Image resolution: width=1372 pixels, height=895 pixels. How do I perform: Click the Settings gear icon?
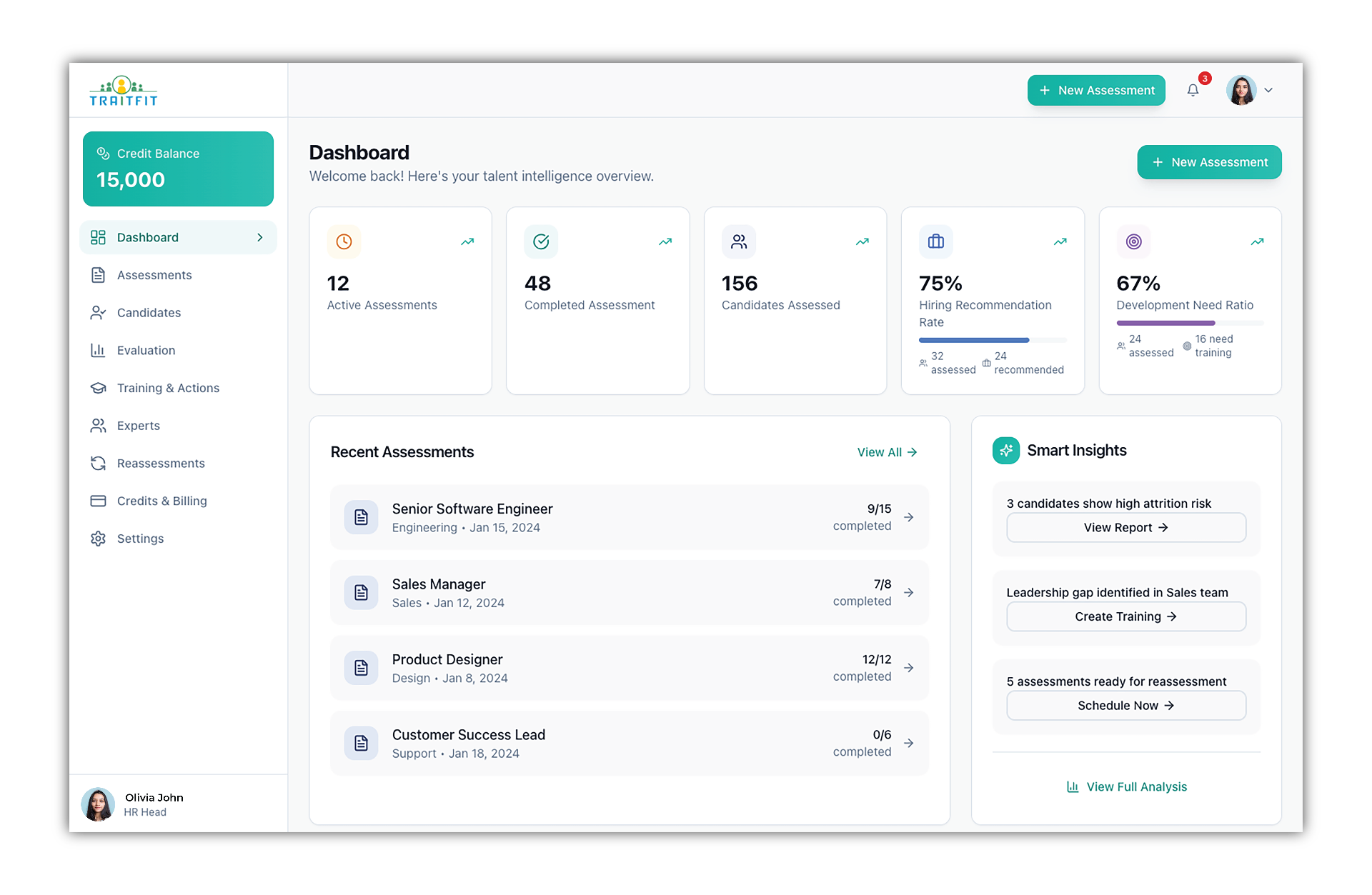pos(99,539)
